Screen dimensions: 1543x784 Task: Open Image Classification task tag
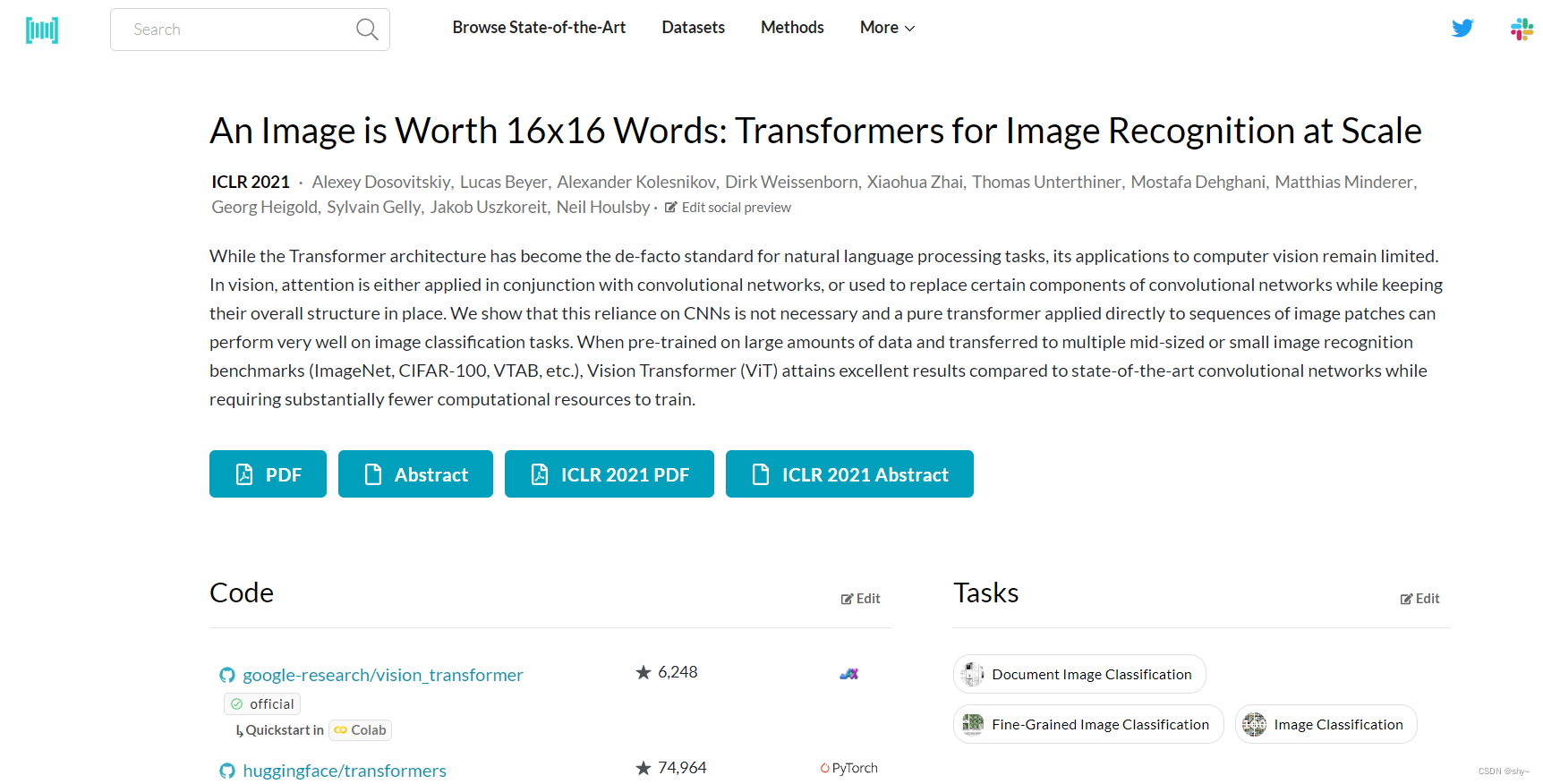(1326, 724)
